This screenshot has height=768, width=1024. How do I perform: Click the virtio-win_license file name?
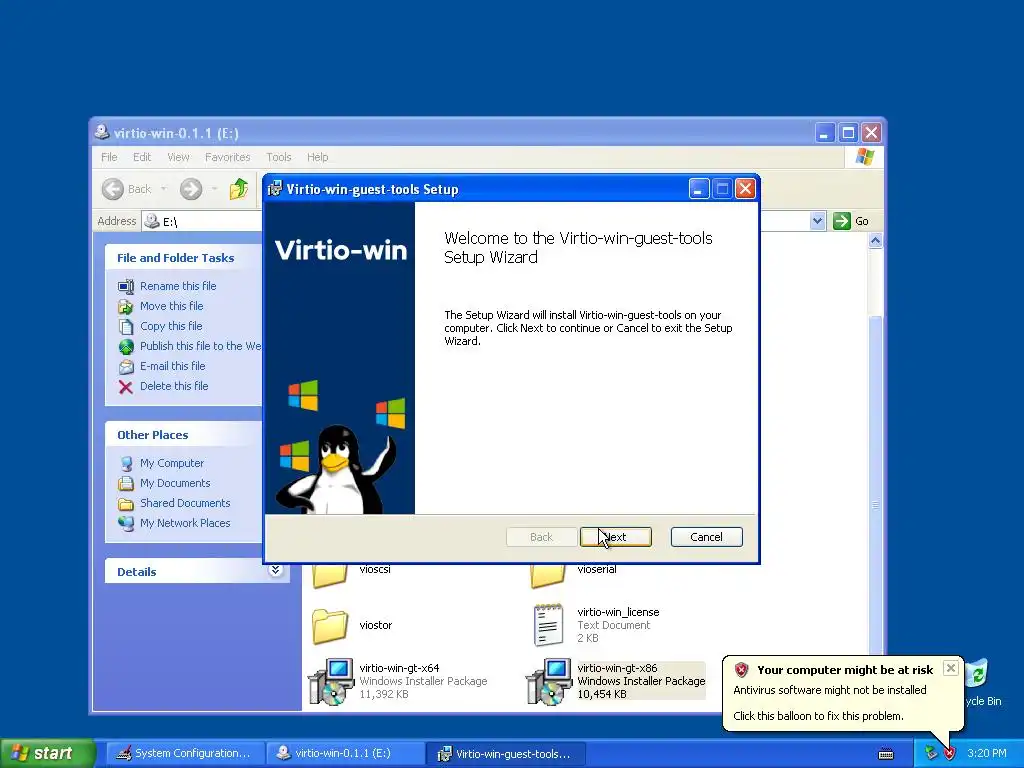point(618,612)
